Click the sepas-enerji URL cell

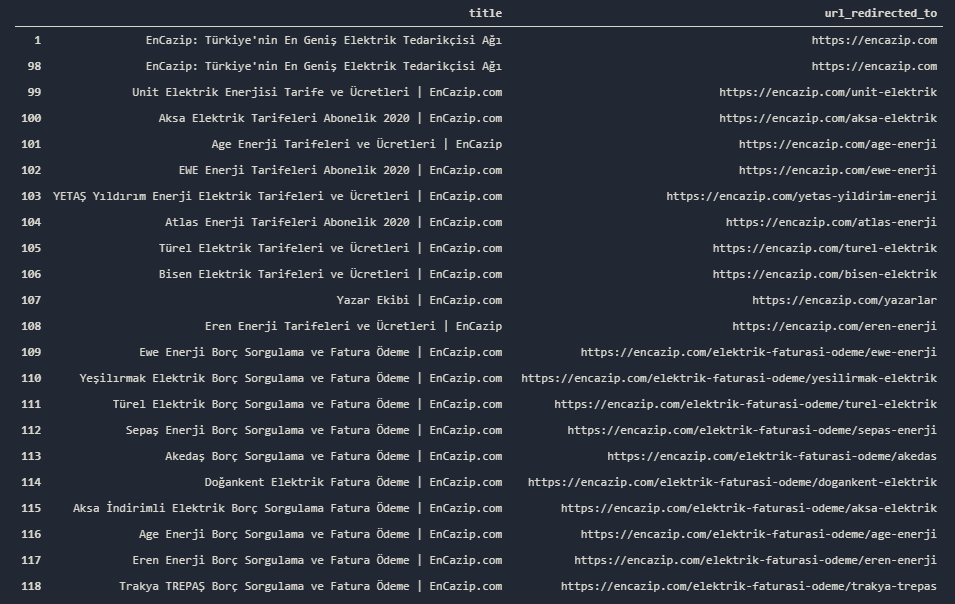tap(752, 430)
